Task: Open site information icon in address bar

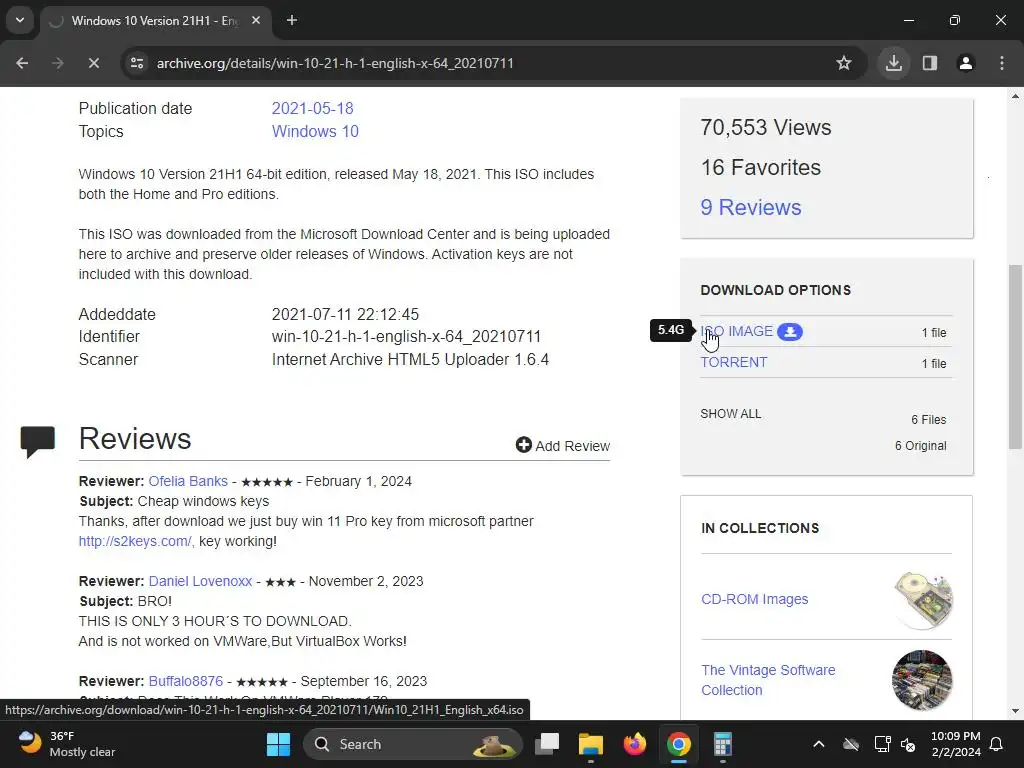Action: click(137, 63)
